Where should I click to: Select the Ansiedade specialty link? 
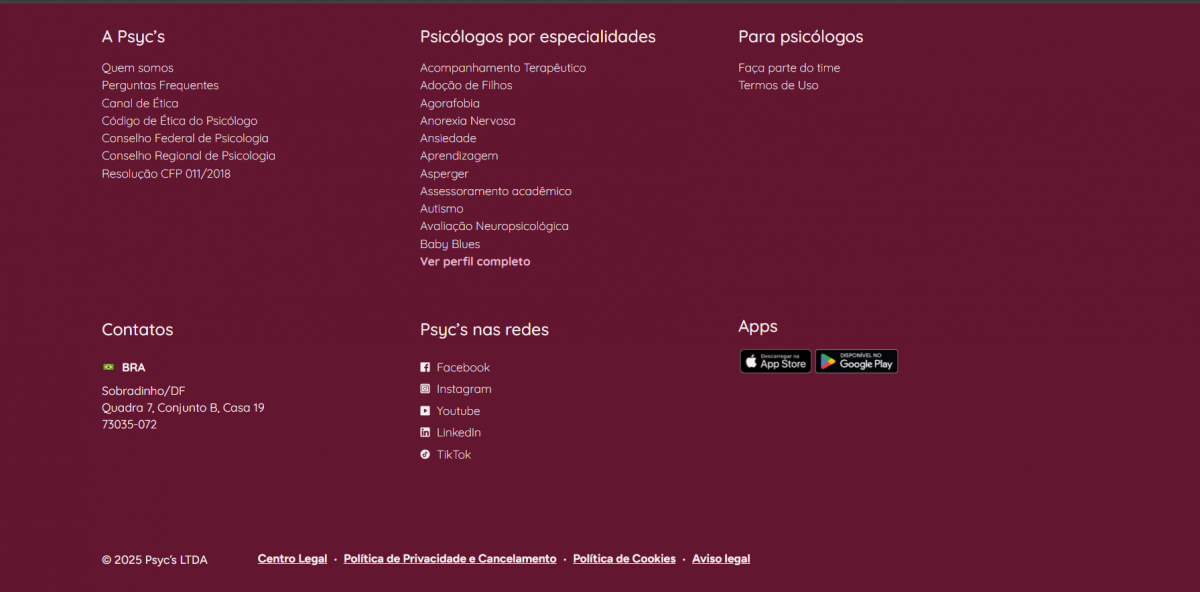448,138
